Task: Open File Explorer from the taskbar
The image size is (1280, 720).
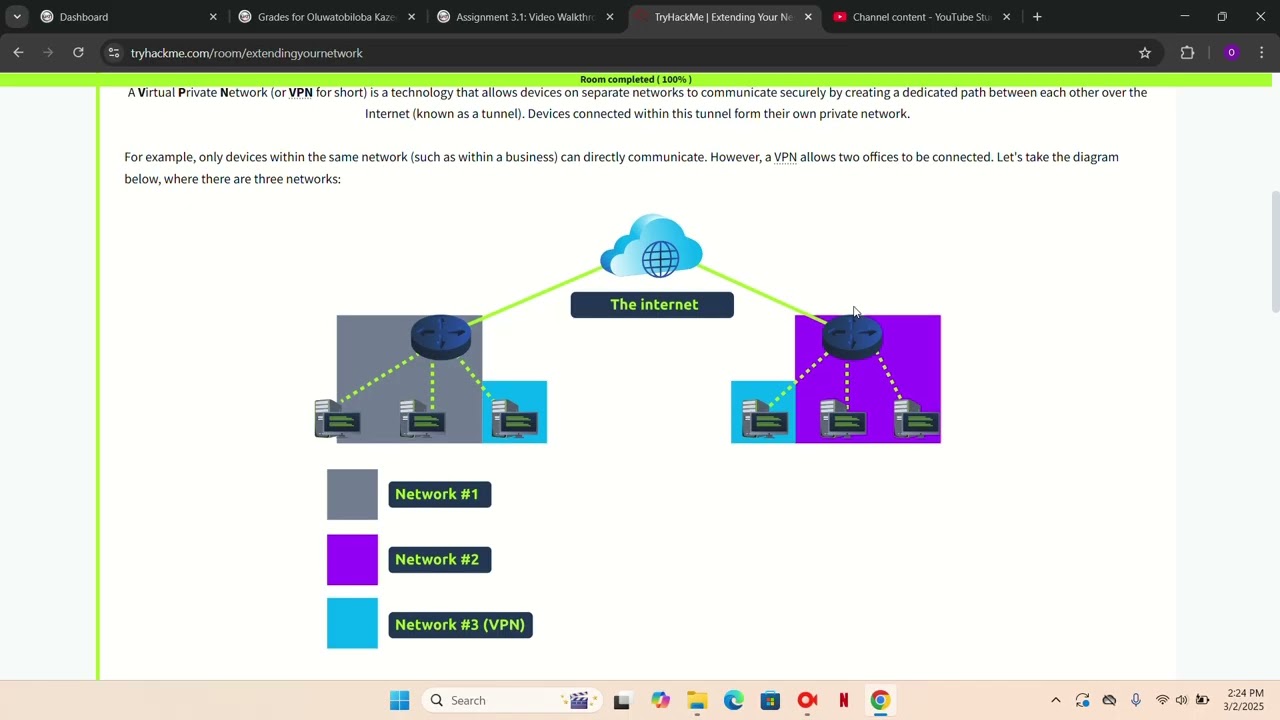Action: pos(697,700)
